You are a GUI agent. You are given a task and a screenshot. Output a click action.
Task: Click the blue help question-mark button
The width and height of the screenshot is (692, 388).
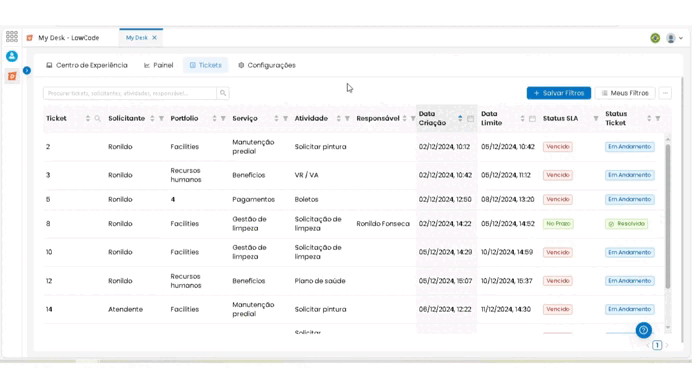[643, 330]
